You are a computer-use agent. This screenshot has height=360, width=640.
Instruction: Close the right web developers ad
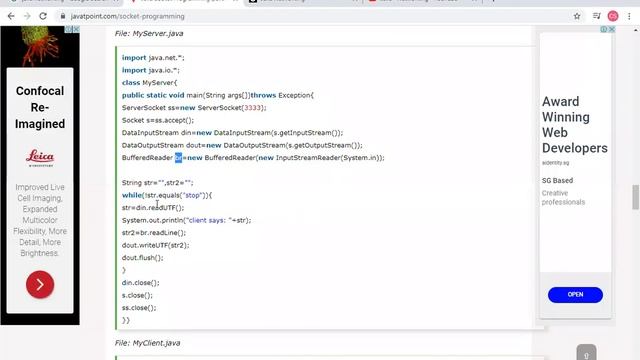pos(612,29)
